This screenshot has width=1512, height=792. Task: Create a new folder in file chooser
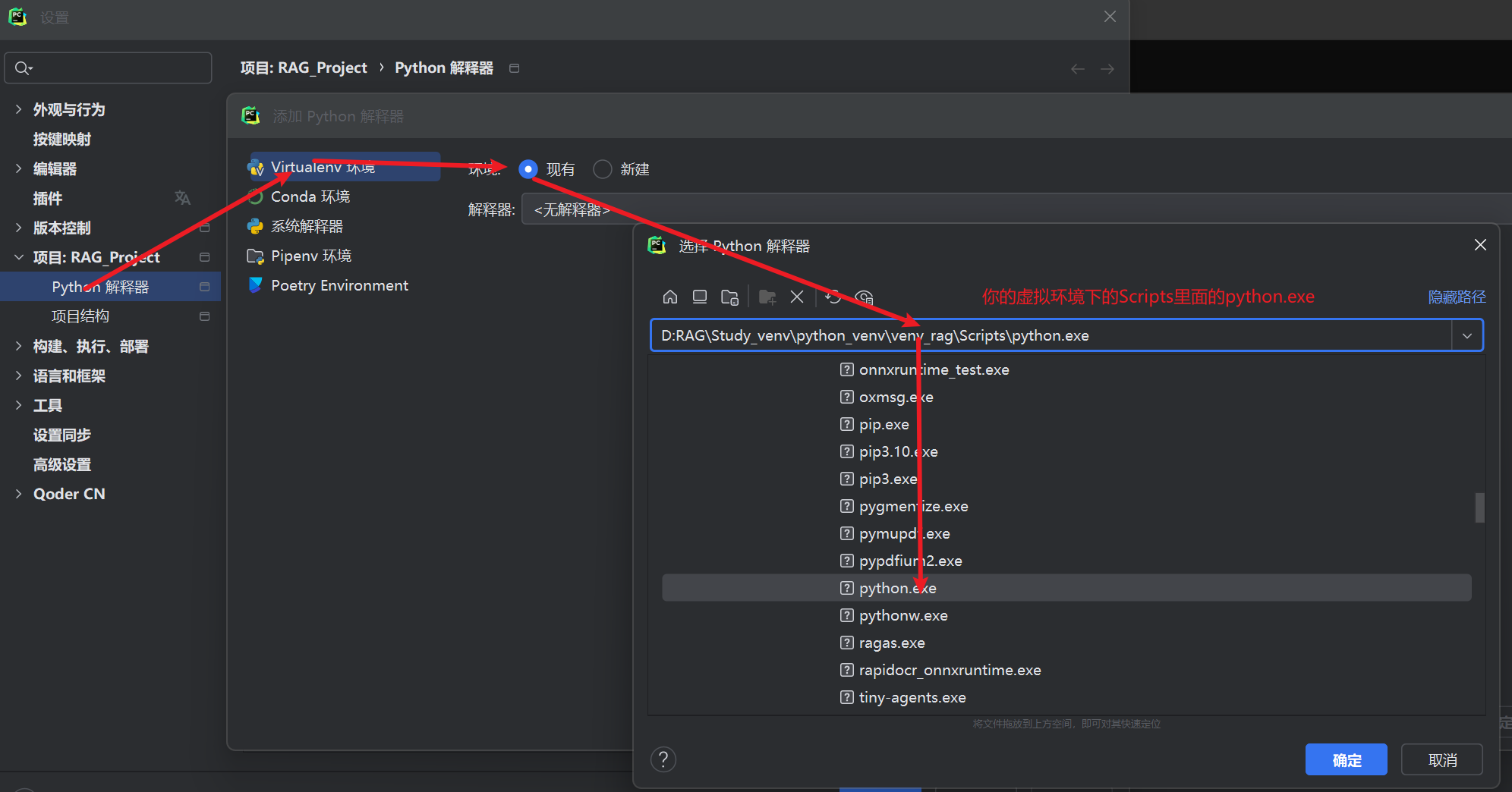click(x=767, y=297)
